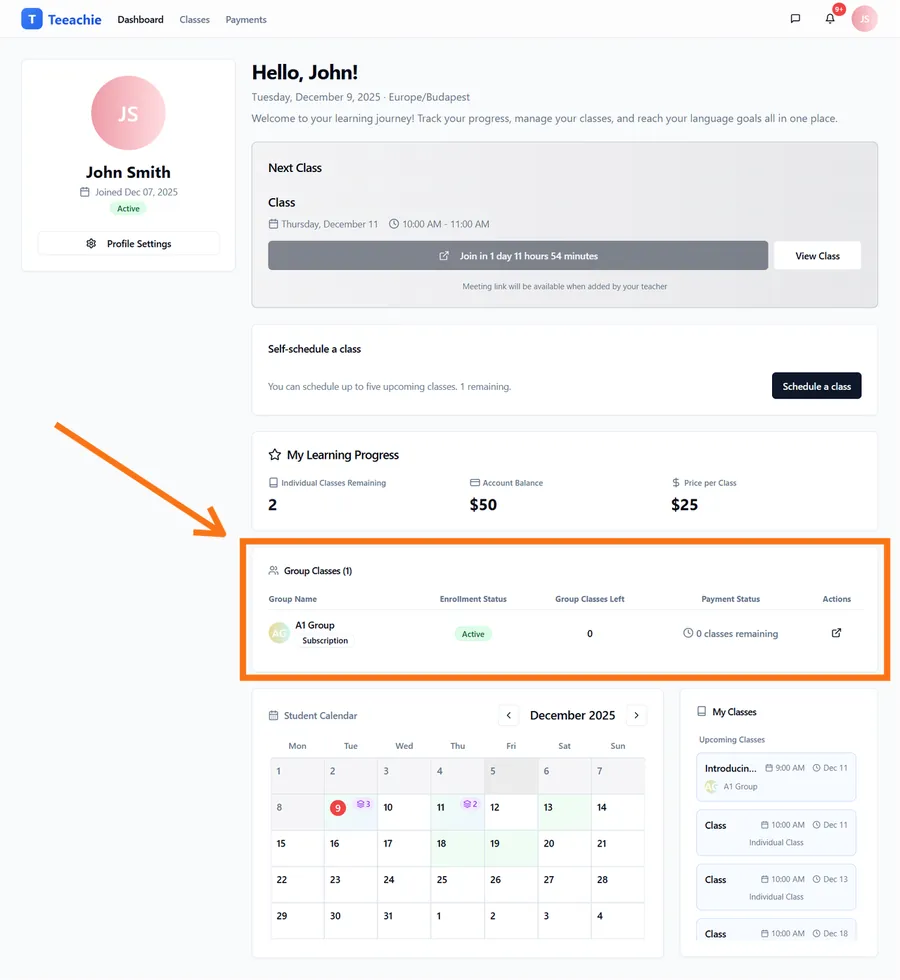Open the Payments navigation tab

[x=246, y=19]
